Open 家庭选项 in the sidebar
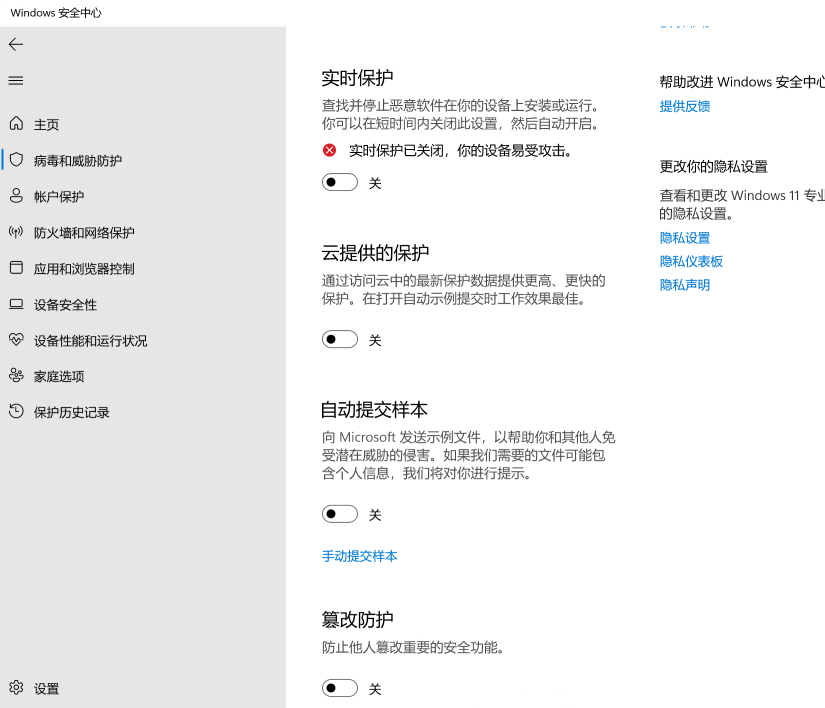This screenshot has width=825, height=708. click(58, 376)
